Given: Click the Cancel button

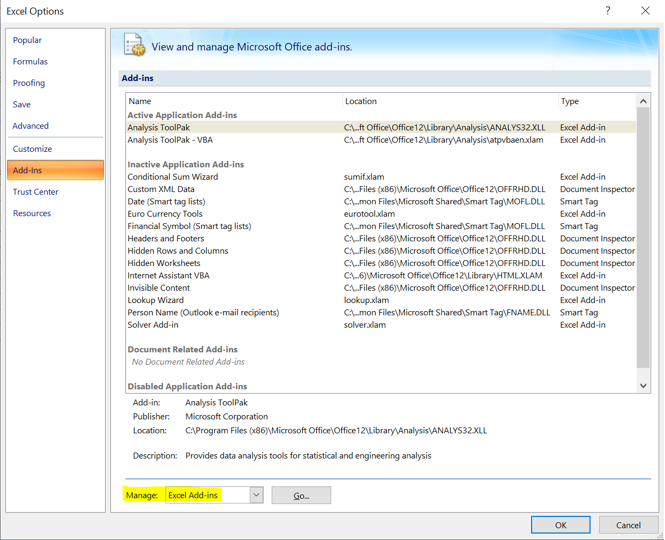Looking at the screenshot, I should [x=628, y=525].
